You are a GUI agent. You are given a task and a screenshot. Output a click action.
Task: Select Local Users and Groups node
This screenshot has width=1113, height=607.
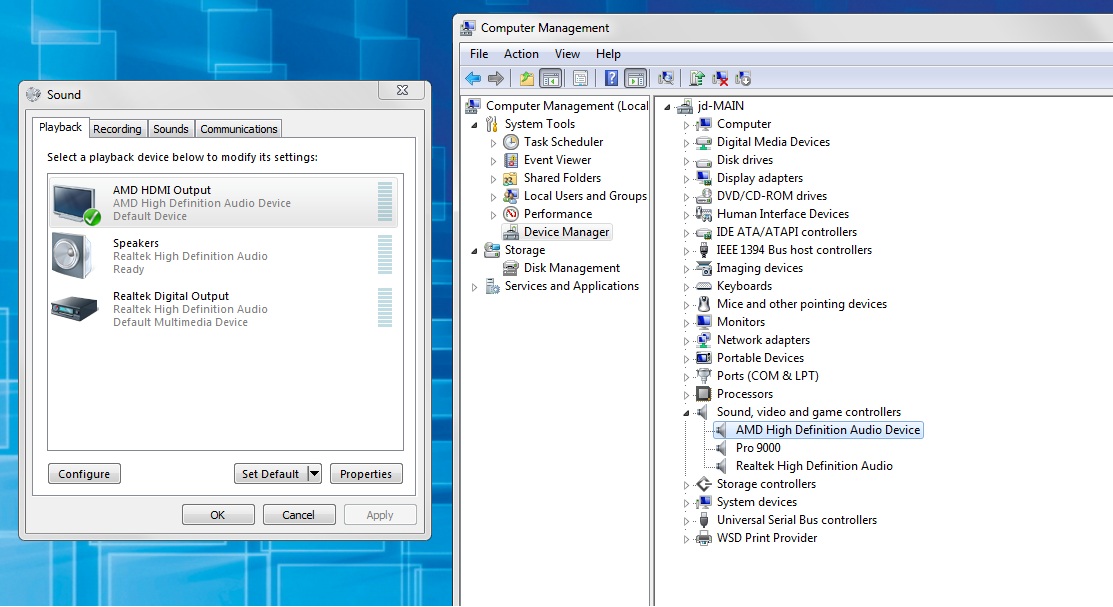tap(585, 196)
